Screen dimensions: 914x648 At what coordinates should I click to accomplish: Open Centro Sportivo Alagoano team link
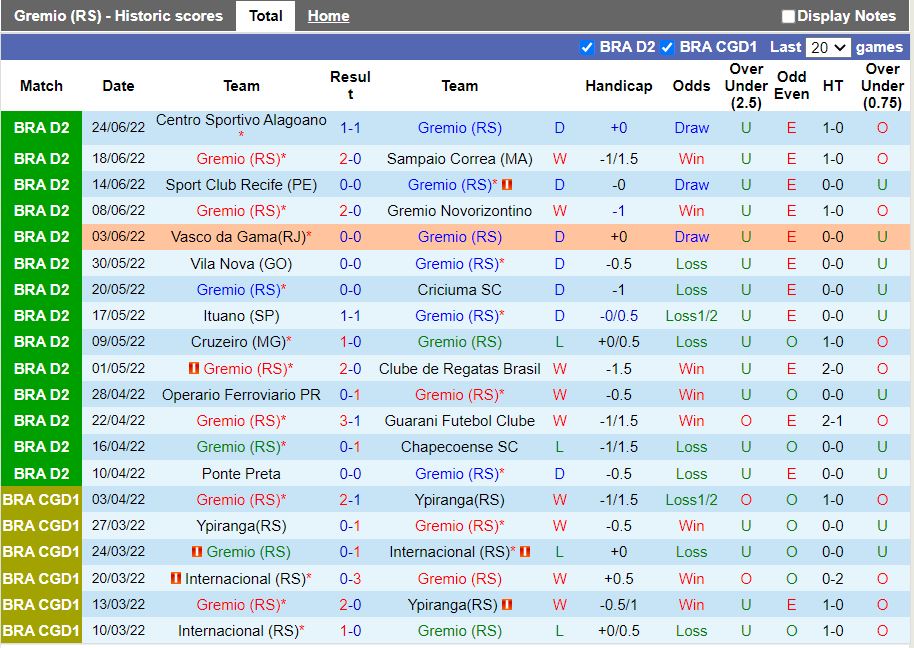tap(241, 120)
